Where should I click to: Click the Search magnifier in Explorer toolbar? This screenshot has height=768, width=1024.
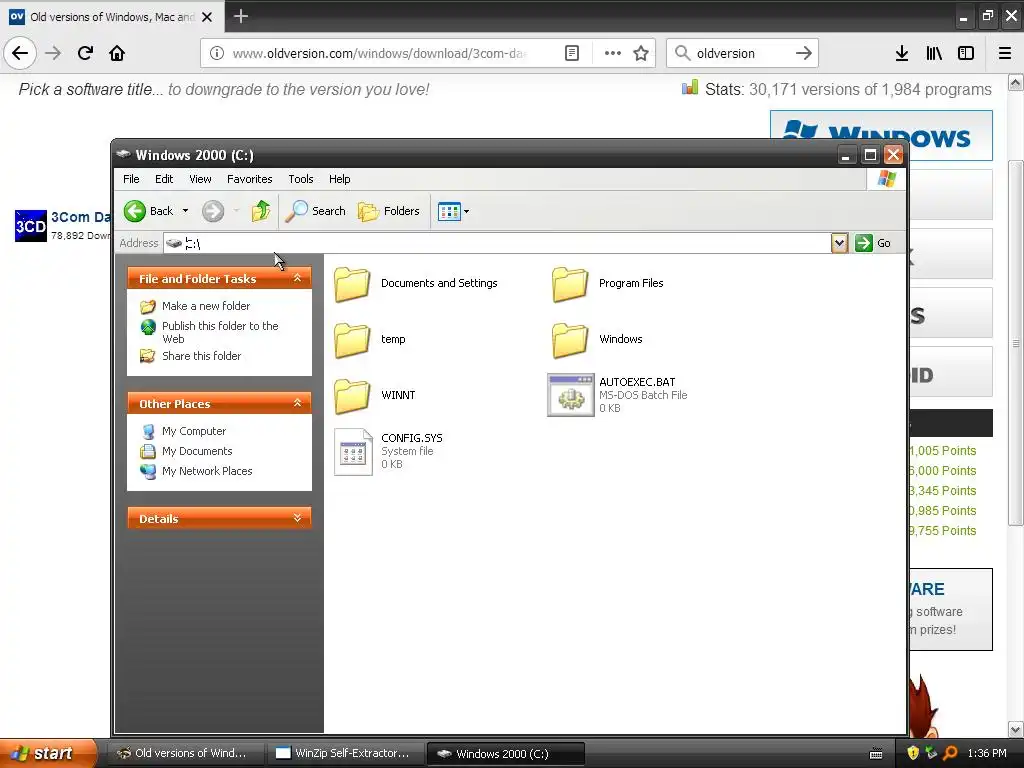pos(296,211)
